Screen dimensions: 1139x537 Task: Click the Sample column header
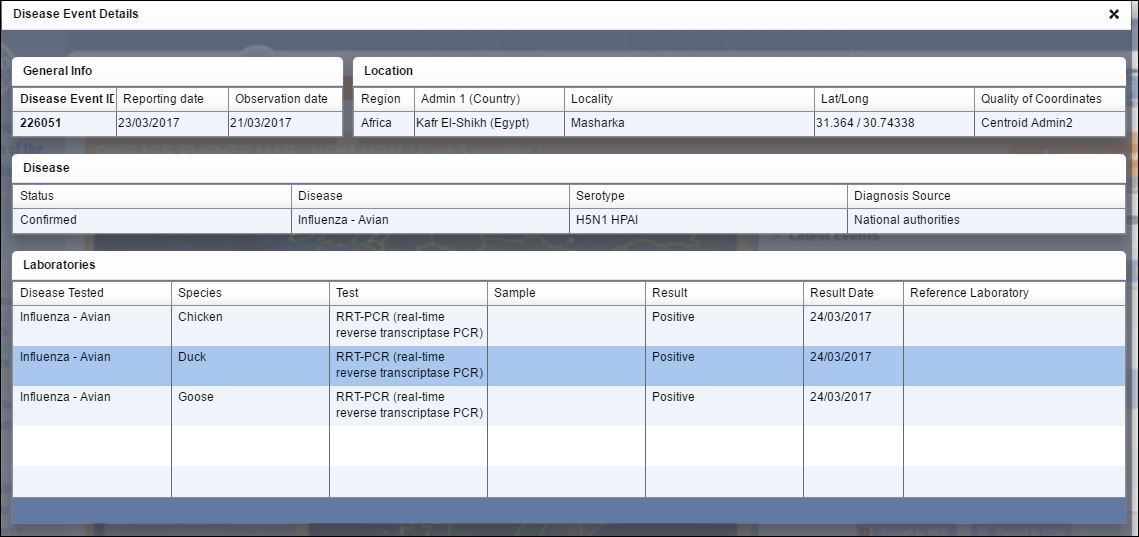pyautogui.click(x=567, y=294)
